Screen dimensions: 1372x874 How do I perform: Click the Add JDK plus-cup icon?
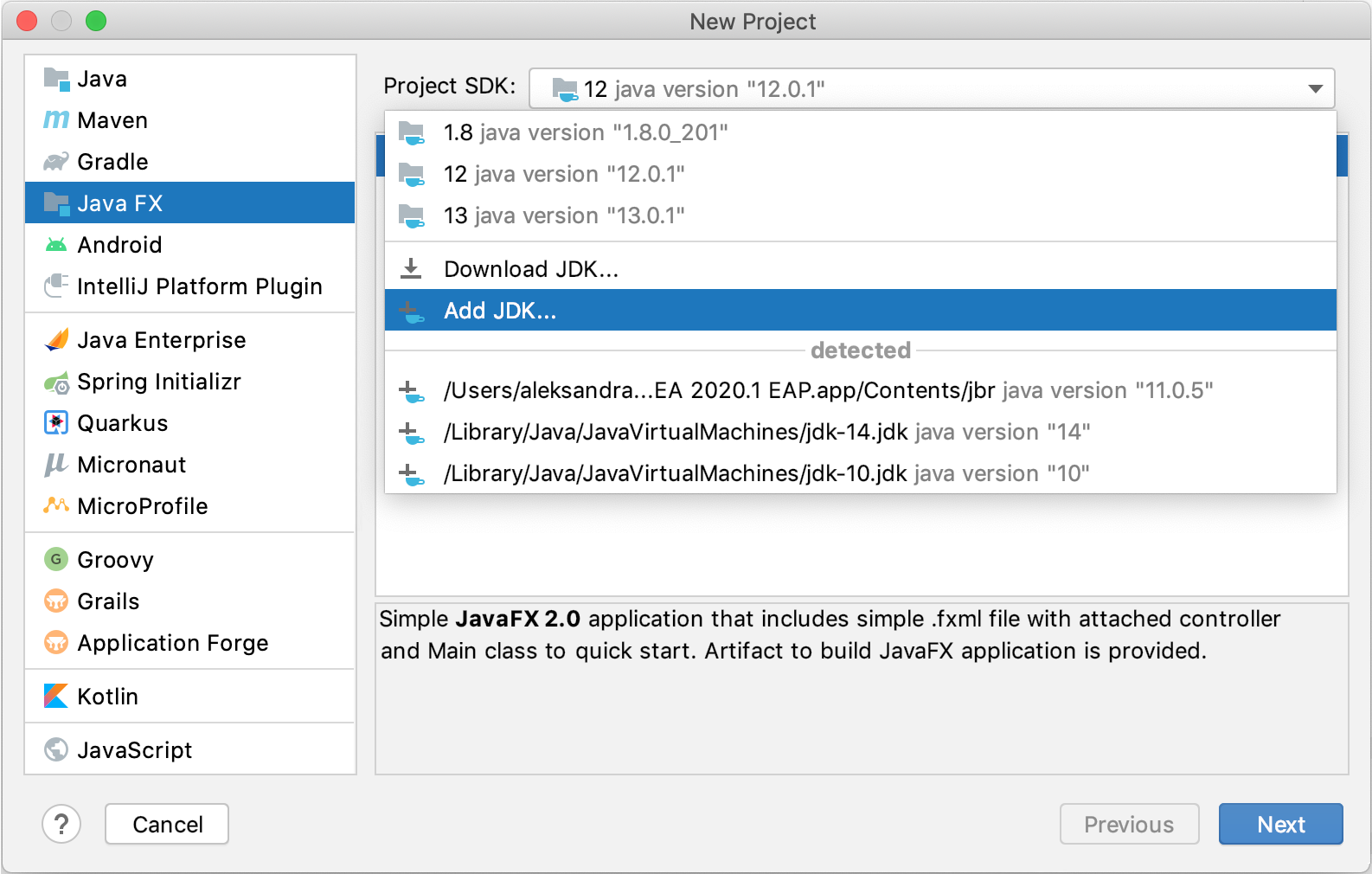pyautogui.click(x=412, y=312)
